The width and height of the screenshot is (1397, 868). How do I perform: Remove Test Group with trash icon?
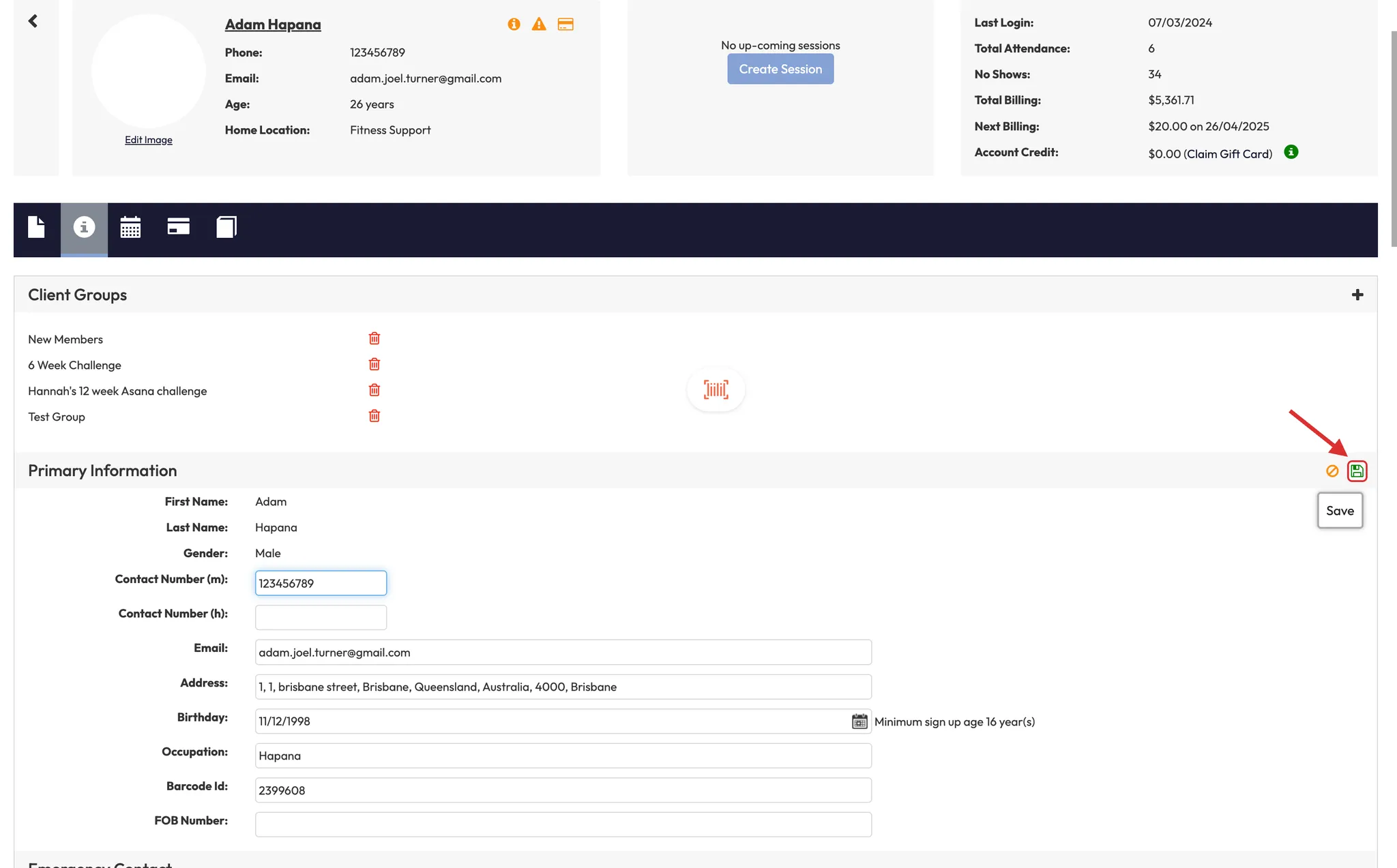[374, 416]
